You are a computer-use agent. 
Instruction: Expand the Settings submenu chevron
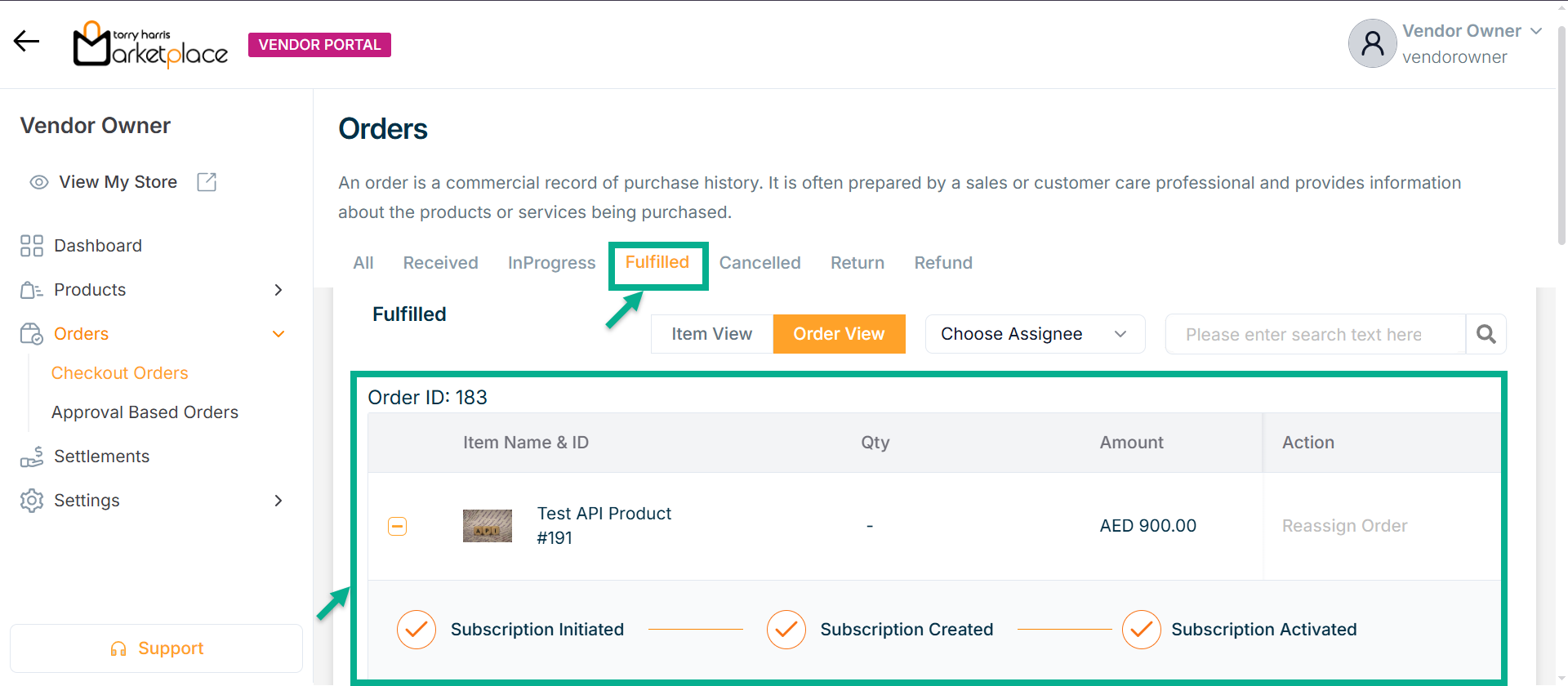point(278,501)
